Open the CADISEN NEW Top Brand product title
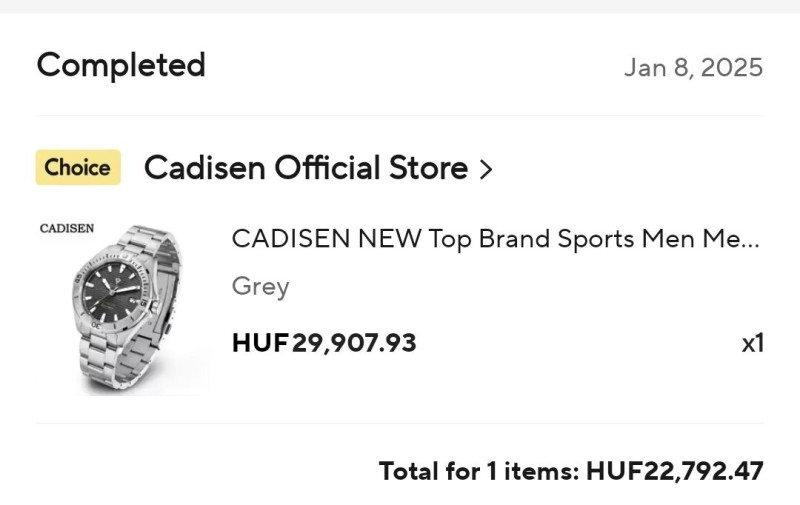The height and width of the screenshot is (505, 800). (x=495, y=239)
